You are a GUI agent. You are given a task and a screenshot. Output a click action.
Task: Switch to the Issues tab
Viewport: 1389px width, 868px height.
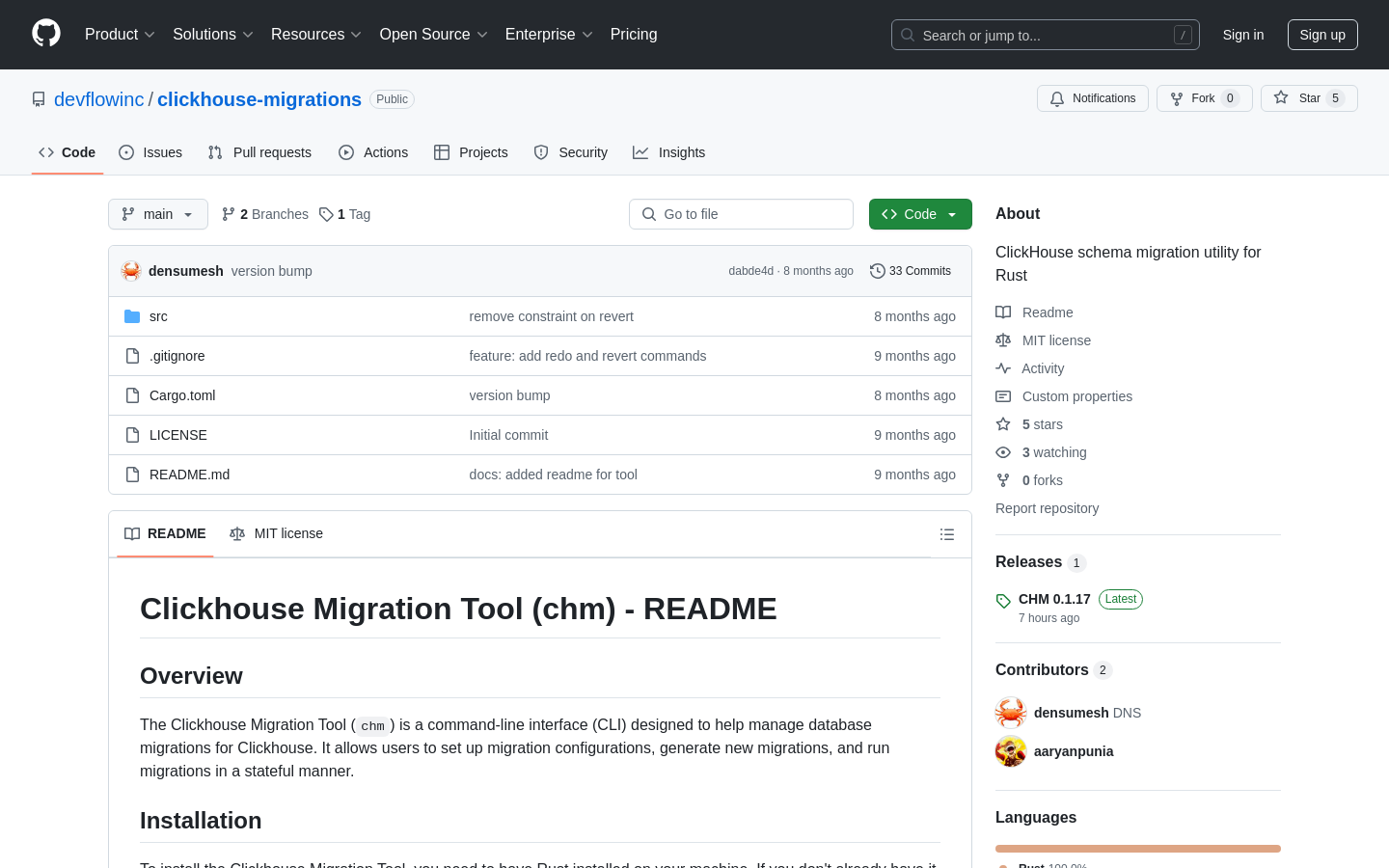[150, 152]
